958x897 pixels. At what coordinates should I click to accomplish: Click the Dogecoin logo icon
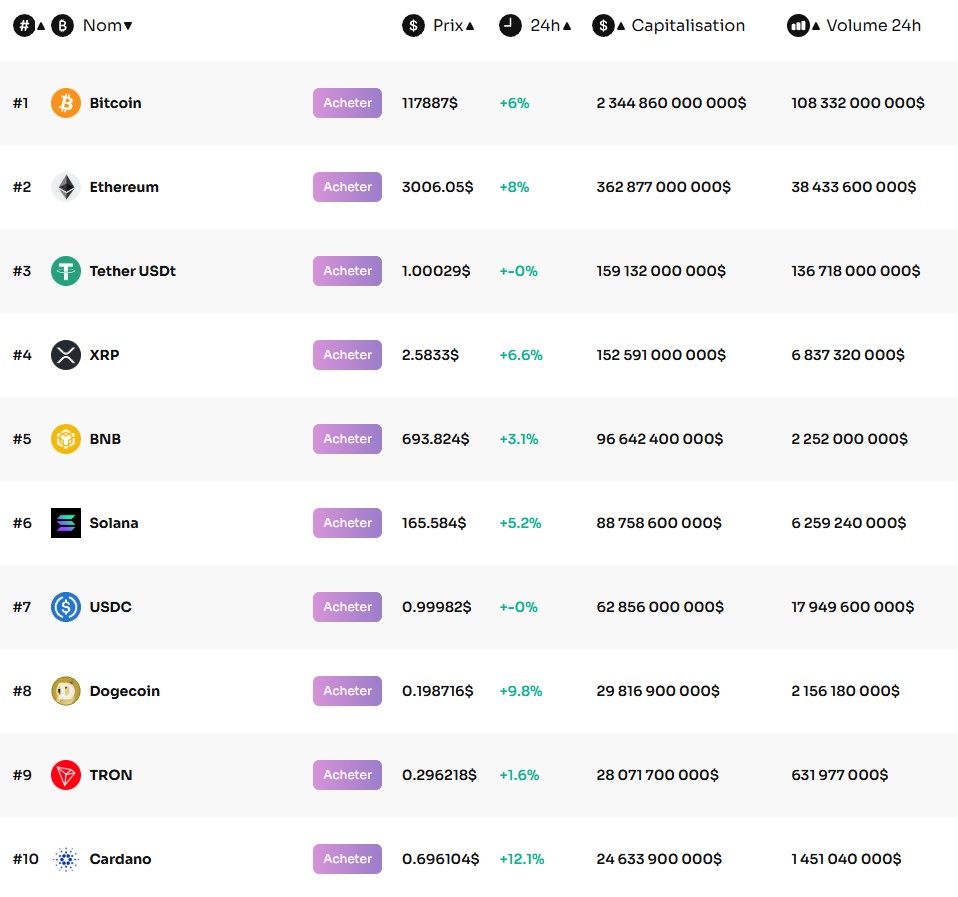[66, 691]
